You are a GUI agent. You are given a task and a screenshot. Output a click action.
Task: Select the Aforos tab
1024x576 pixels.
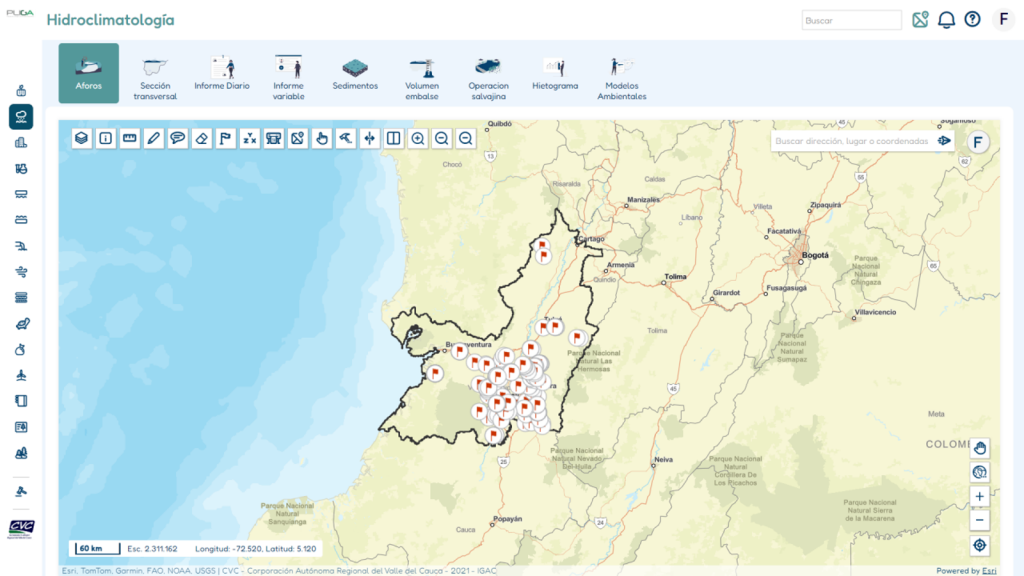(x=89, y=73)
